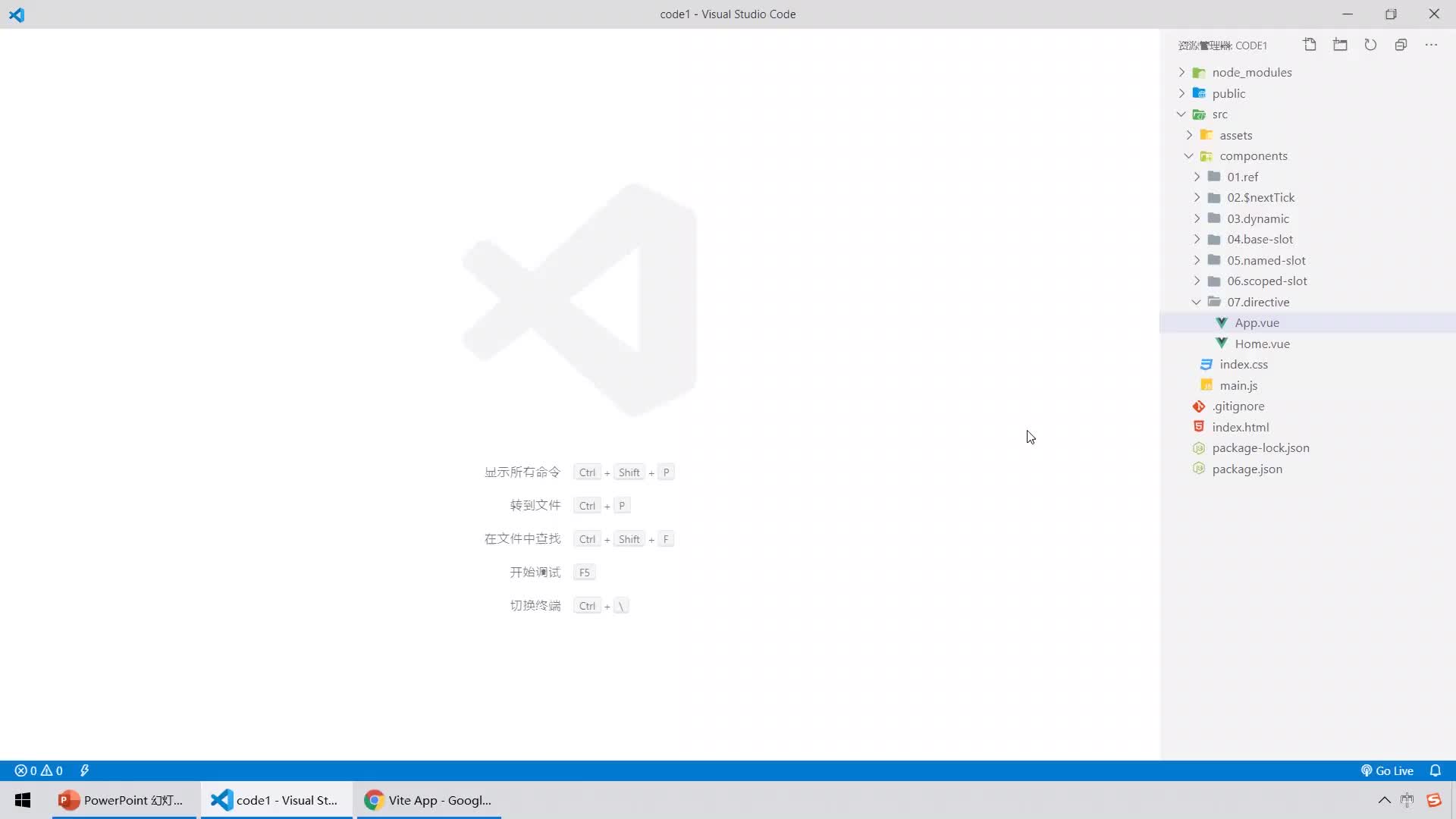
Task: Expand the 05.named-slot folder
Action: point(1307,260)
